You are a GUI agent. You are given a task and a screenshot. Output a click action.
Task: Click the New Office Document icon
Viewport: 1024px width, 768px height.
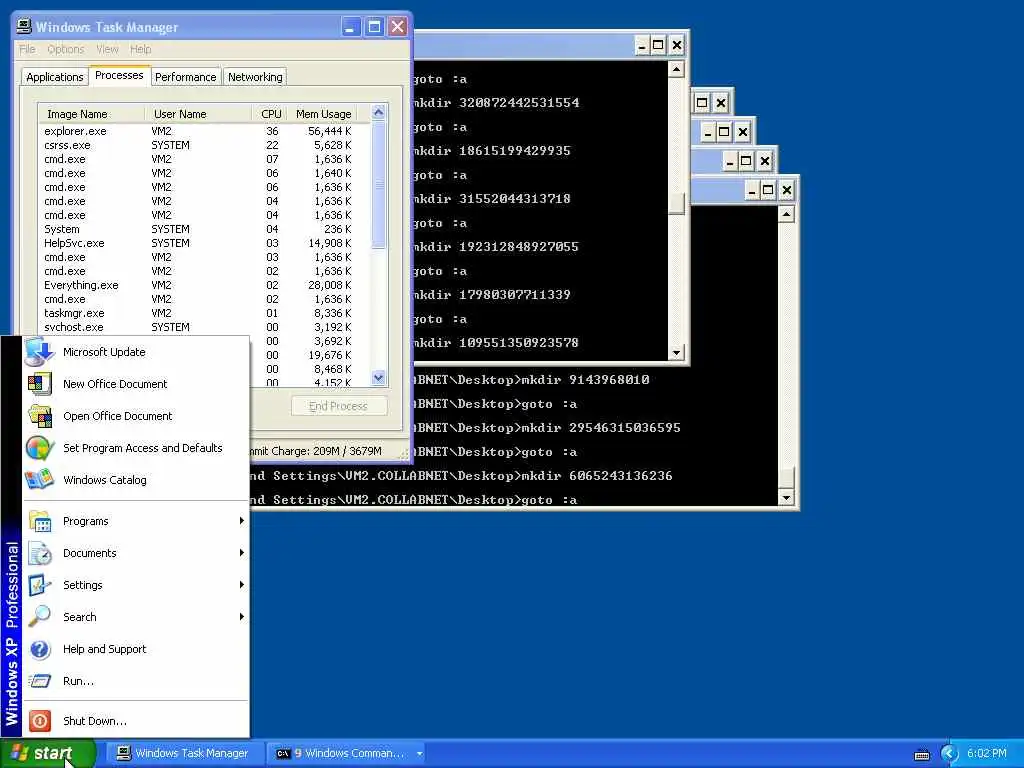click(40, 384)
